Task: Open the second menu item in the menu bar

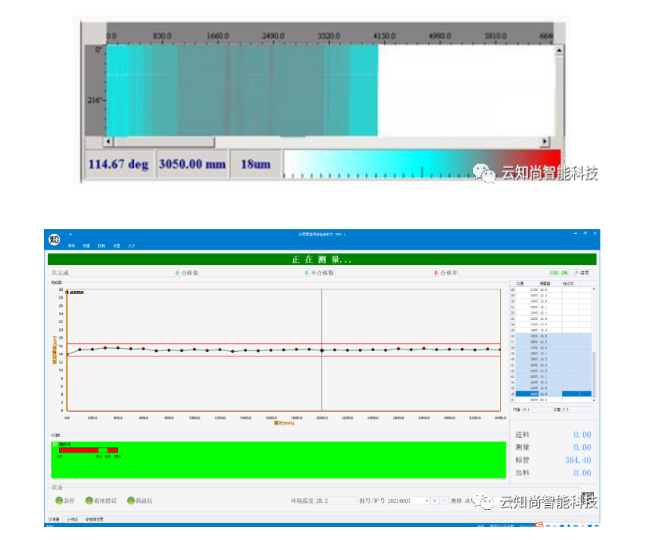Action: point(87,245)
